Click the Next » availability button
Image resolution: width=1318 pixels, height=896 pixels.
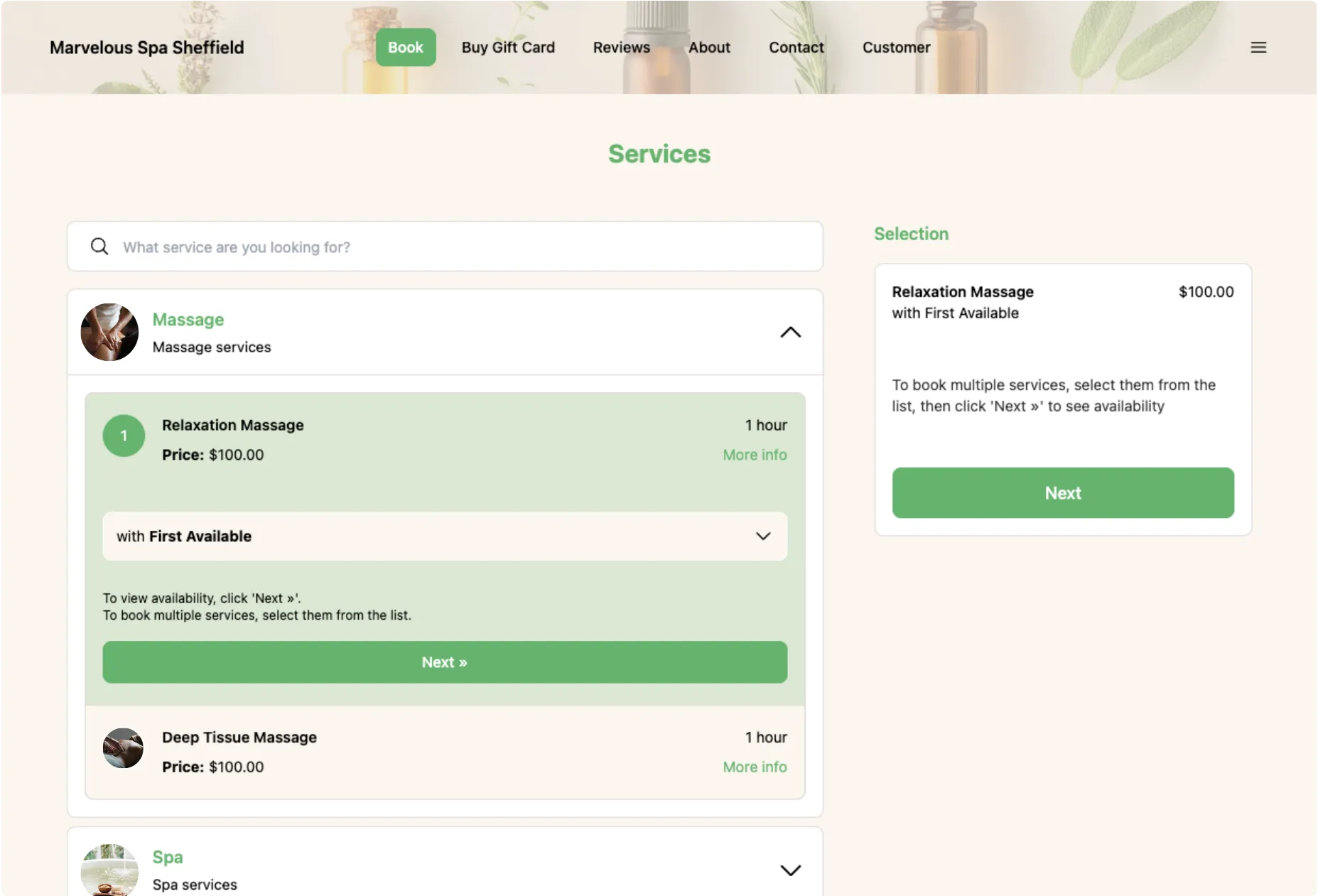point(445,662)
